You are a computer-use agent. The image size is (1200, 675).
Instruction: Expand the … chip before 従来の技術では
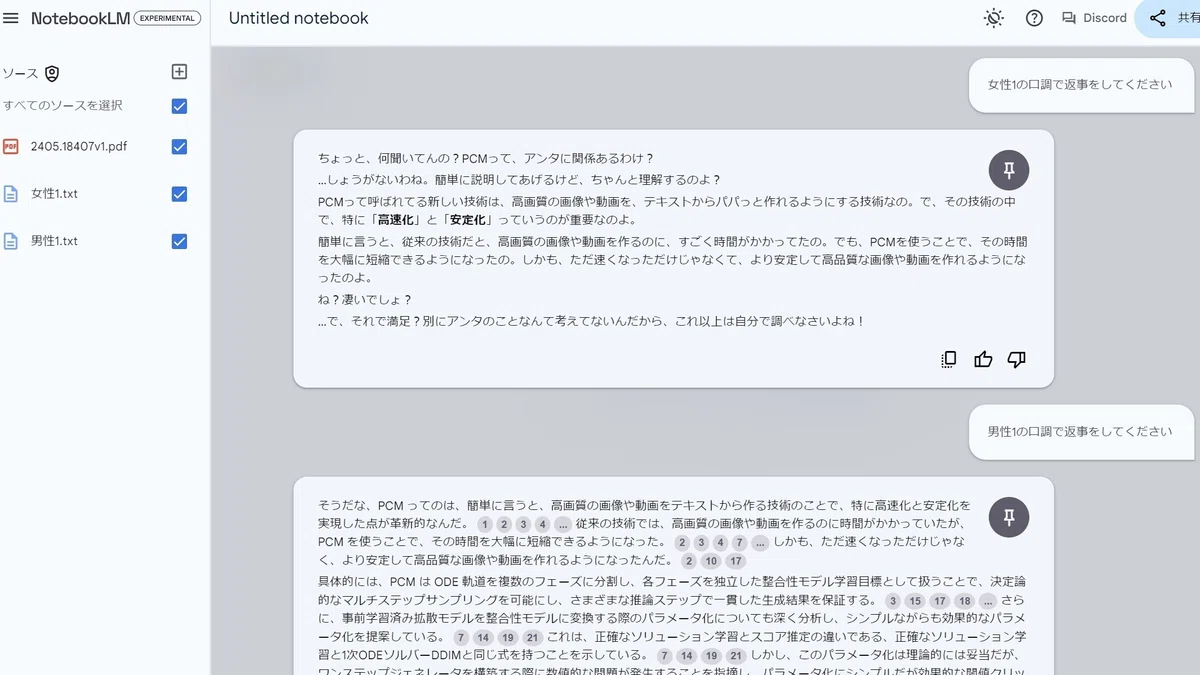point(563,524)
